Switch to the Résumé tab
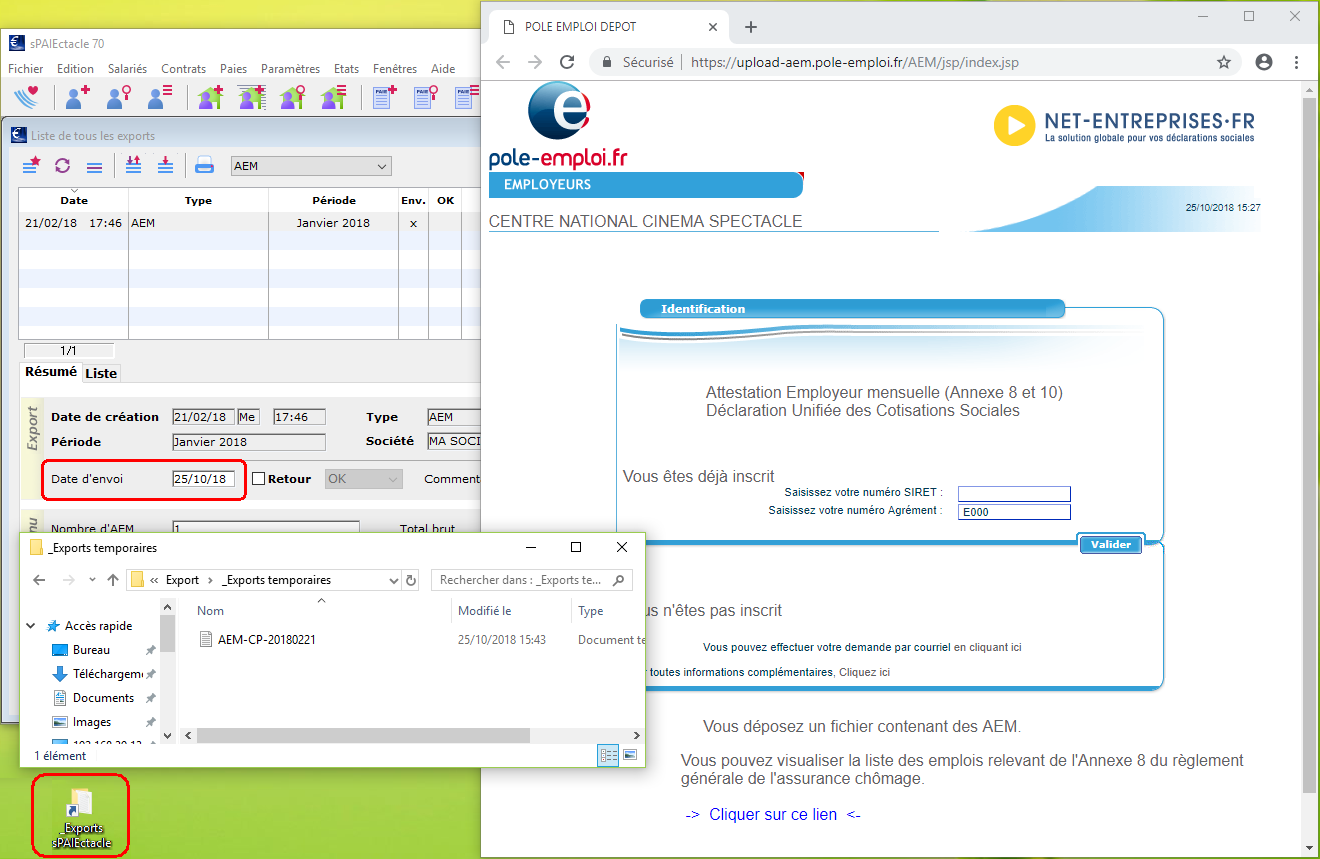Viewport: 1320px width, 859px height. [x=51, y=372]
